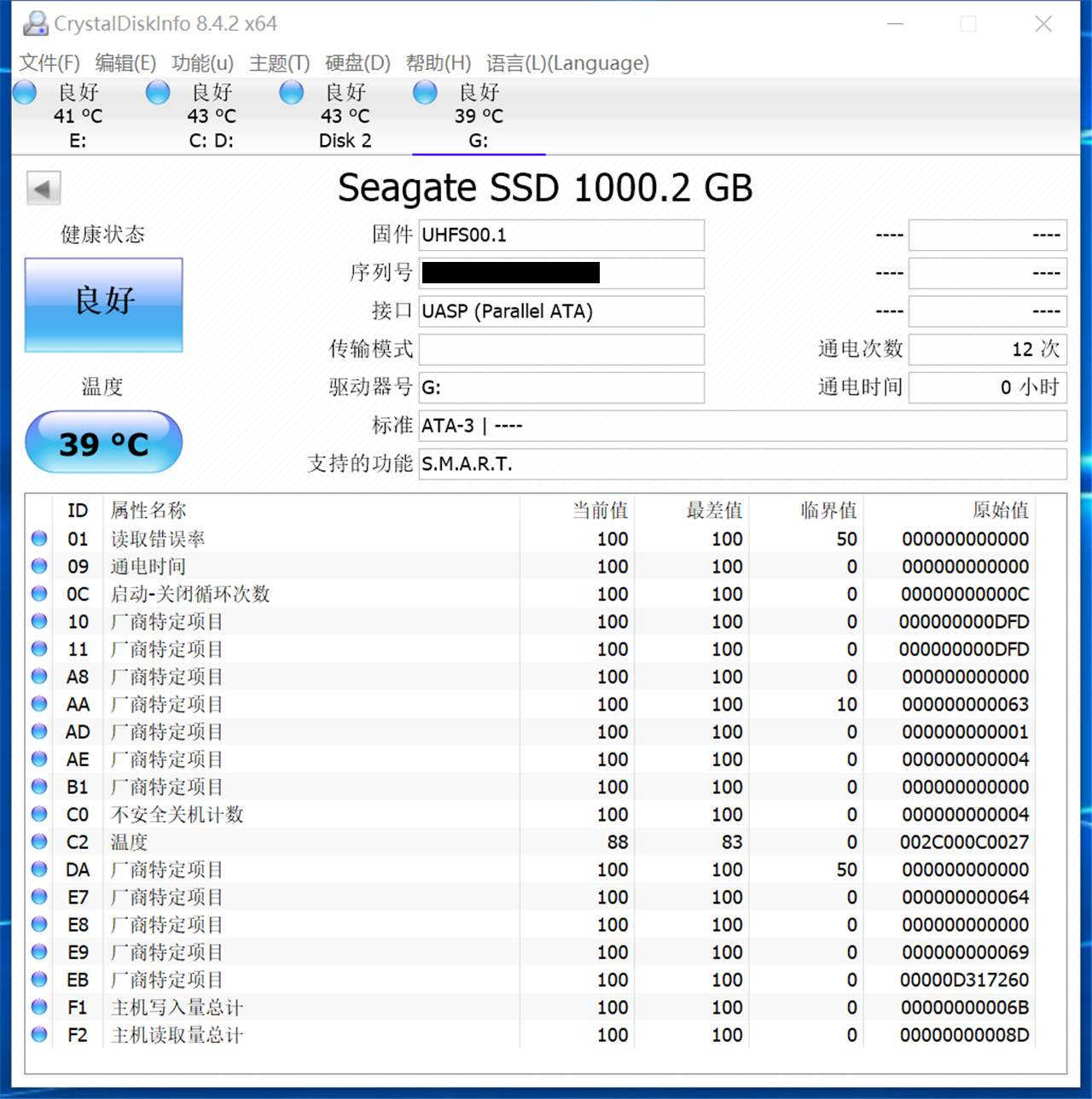1092x1099 pixels.
Task: Click the status orb of attribute B1 row
Action: (39, 786)
